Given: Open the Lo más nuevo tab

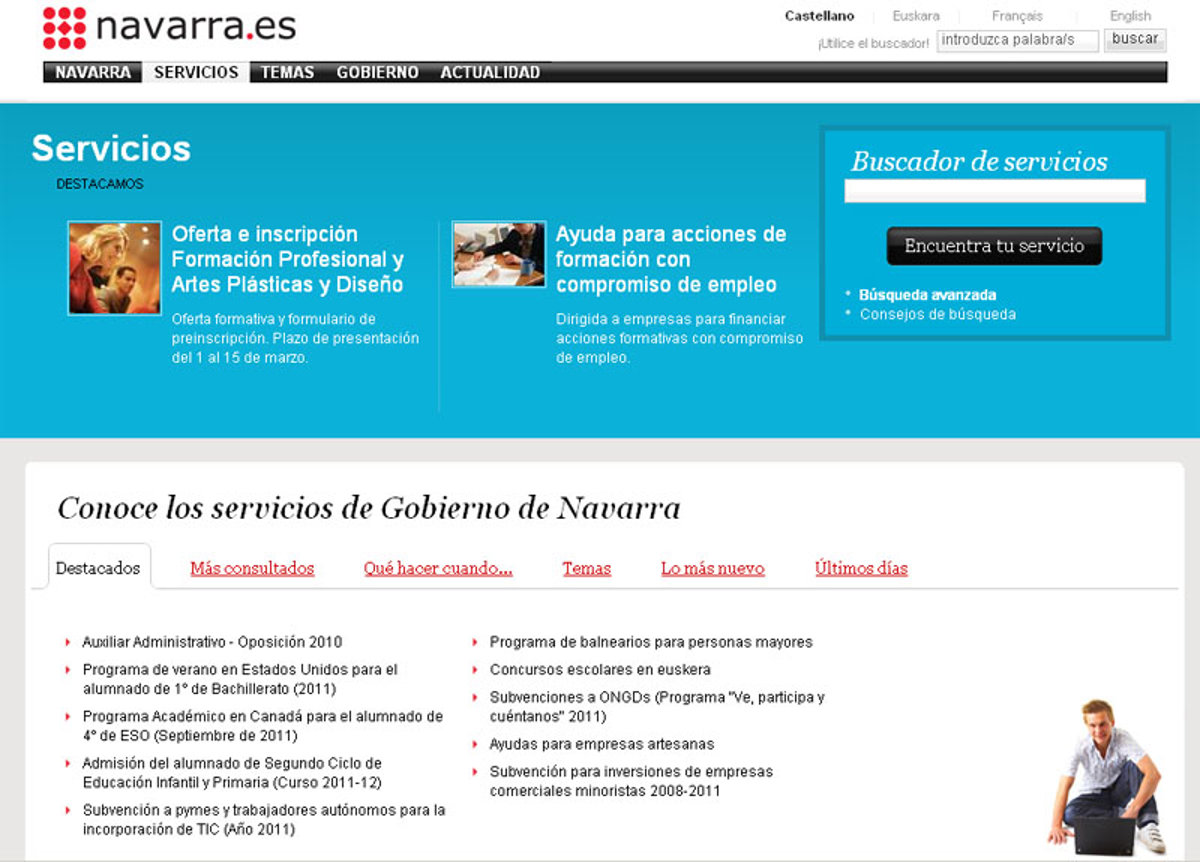Looking at the screenshot, I should pos(712,568).
